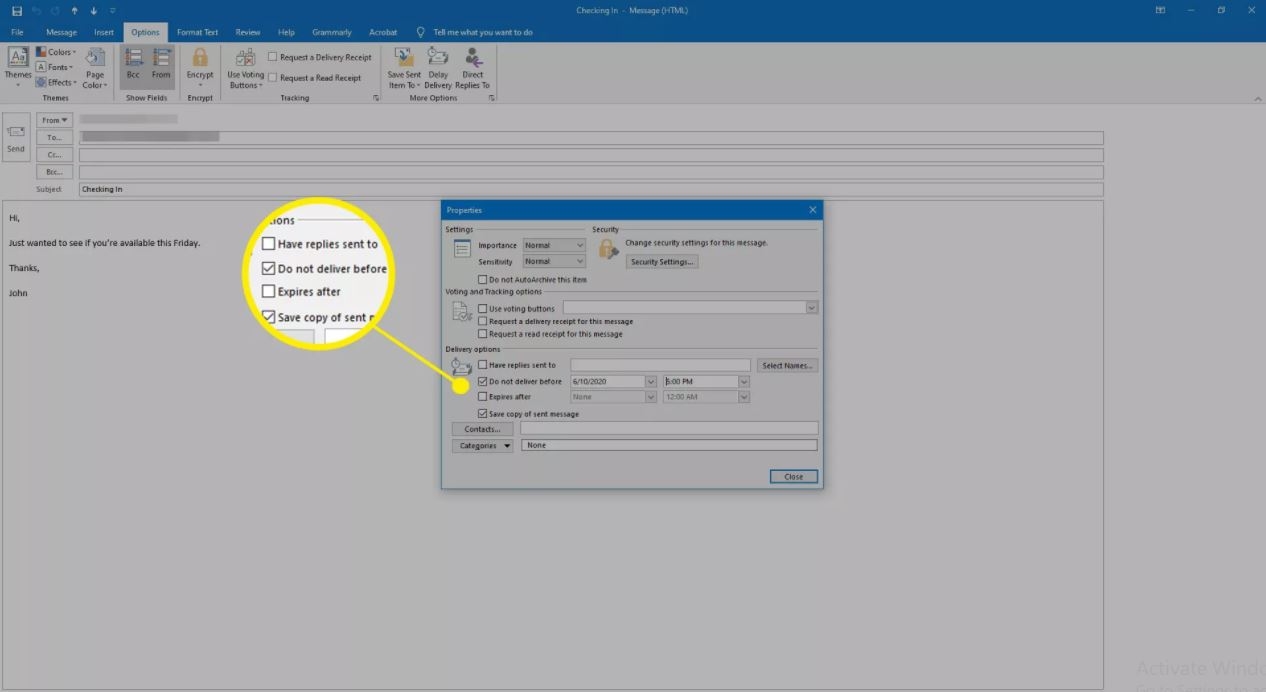Click the Tell me lightbulb icon
The width and height of the screenshot is (1266, 692).
click(421, 32)
